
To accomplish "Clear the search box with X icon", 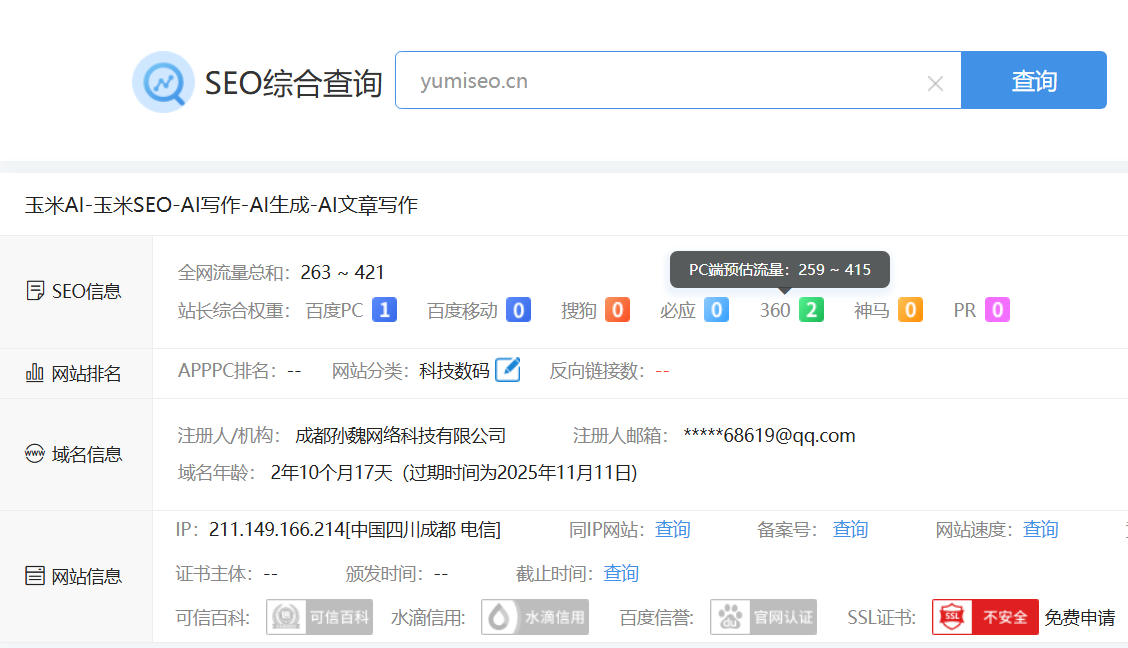I will pyautogui.click(x=935, y=84).
